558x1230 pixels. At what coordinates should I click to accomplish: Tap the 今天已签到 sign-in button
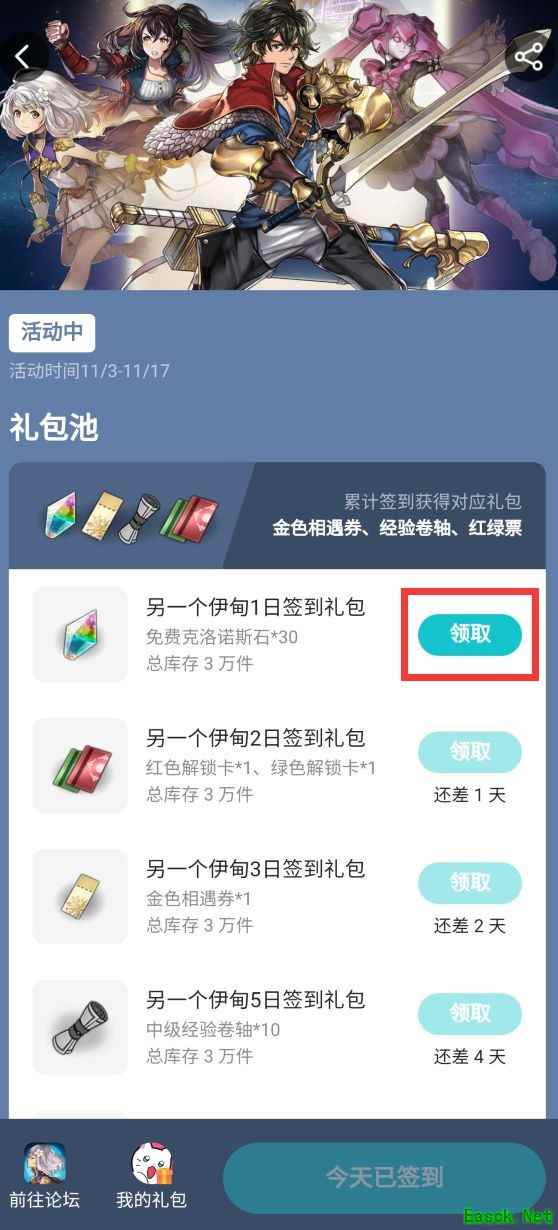384,1177
